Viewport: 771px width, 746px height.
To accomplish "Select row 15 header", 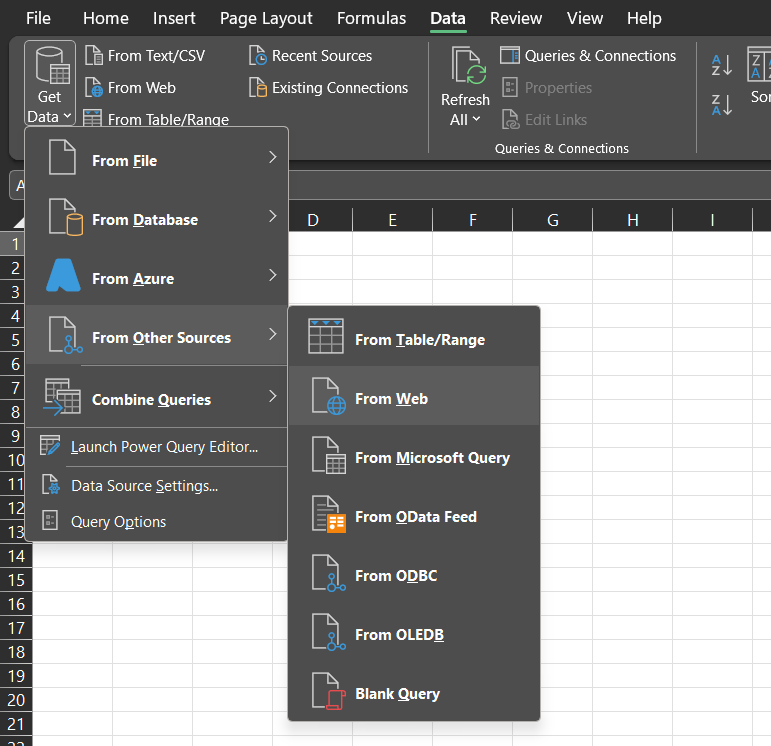I will pyautogui.click(x=16, y=580).
